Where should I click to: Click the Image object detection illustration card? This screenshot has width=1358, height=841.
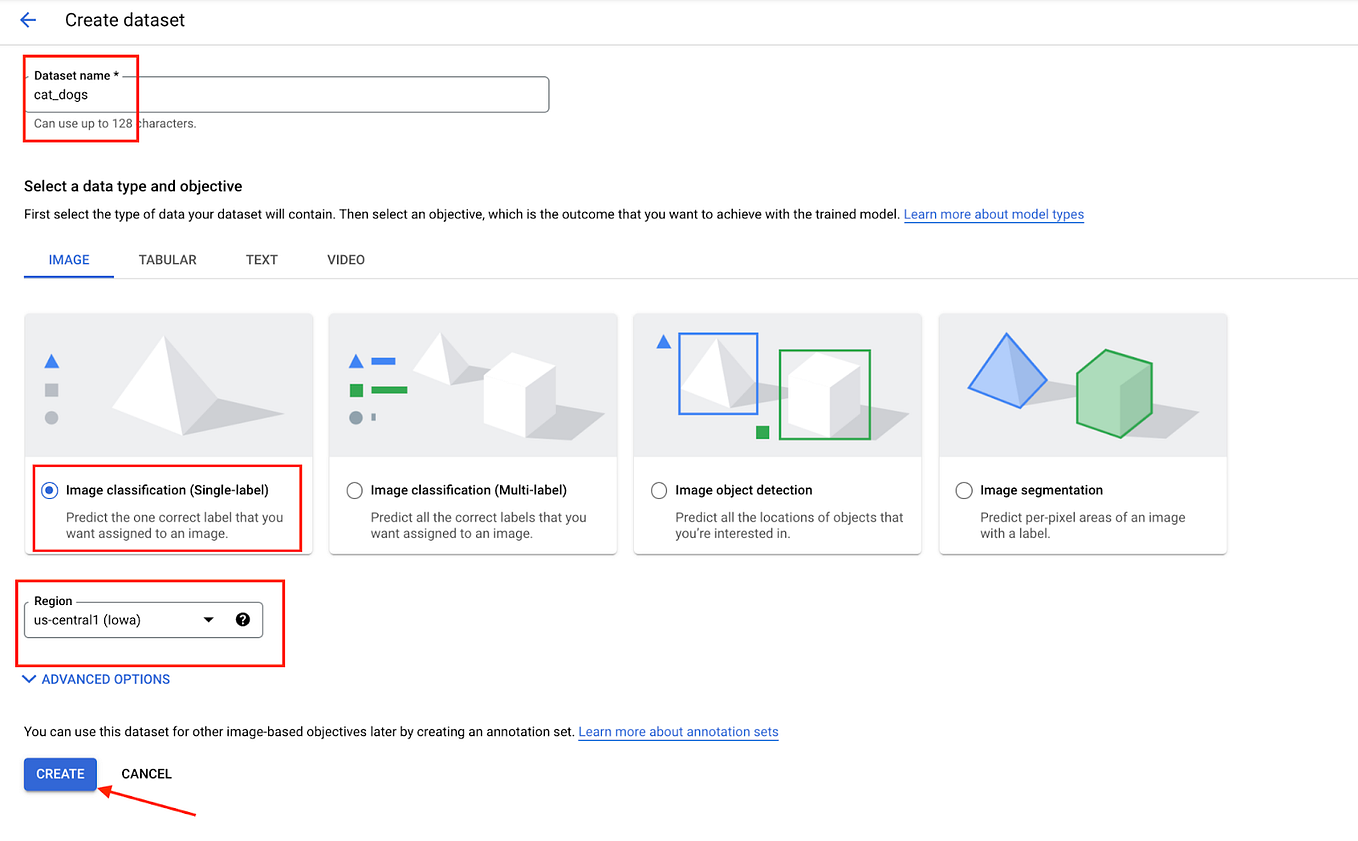pyautogui.click(x=777, y=385)
